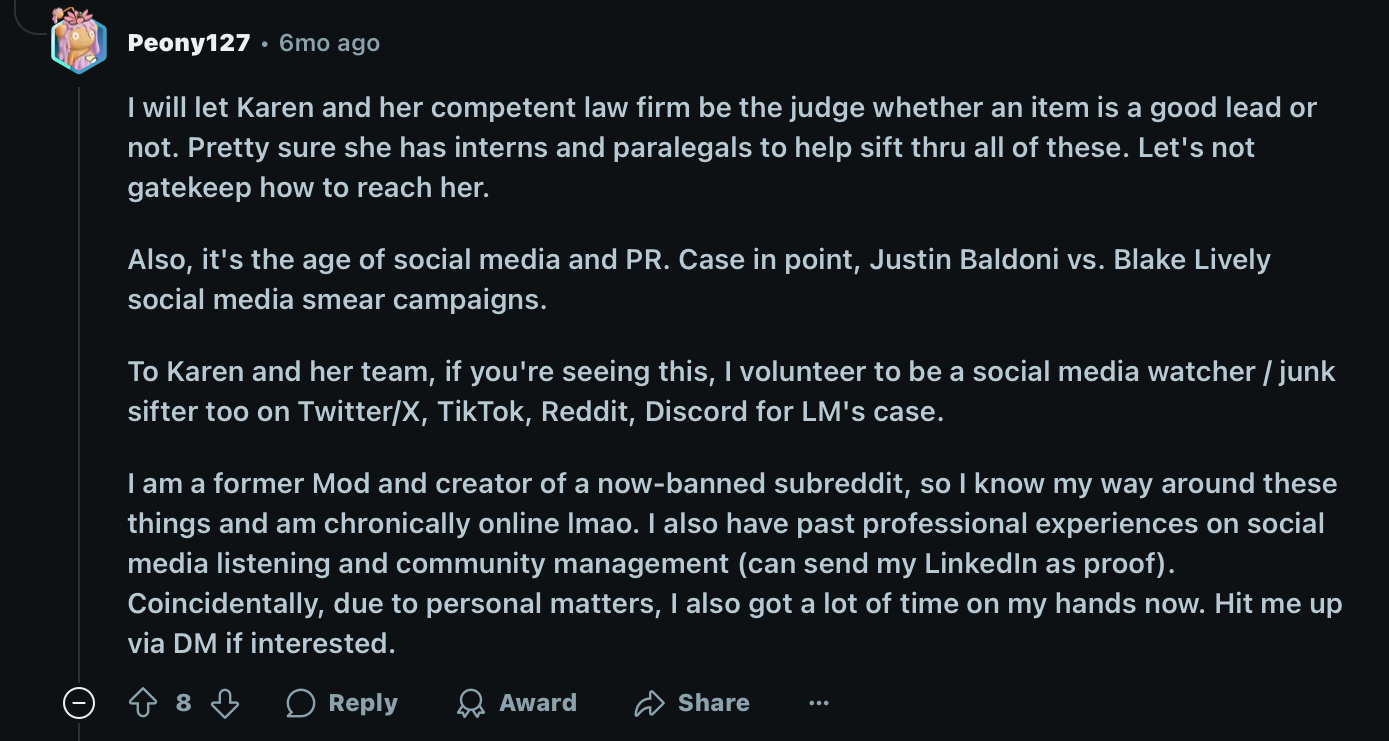Upvote Peony127's comment

coord(143,703)
